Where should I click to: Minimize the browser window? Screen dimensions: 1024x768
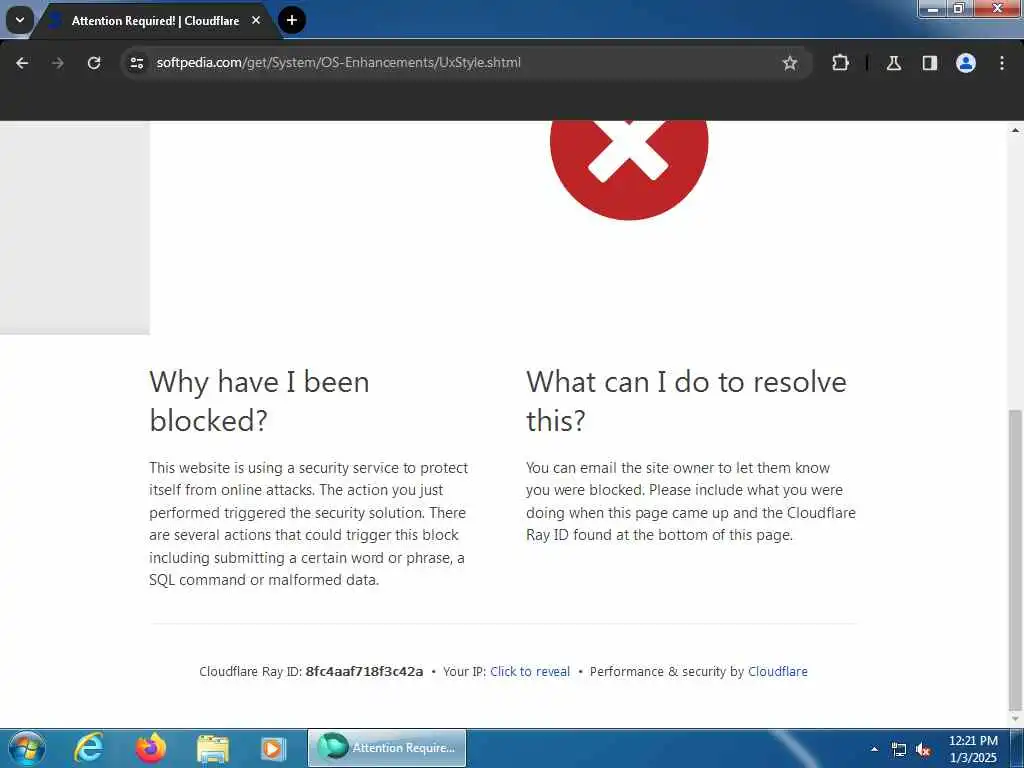pos(933,8)
